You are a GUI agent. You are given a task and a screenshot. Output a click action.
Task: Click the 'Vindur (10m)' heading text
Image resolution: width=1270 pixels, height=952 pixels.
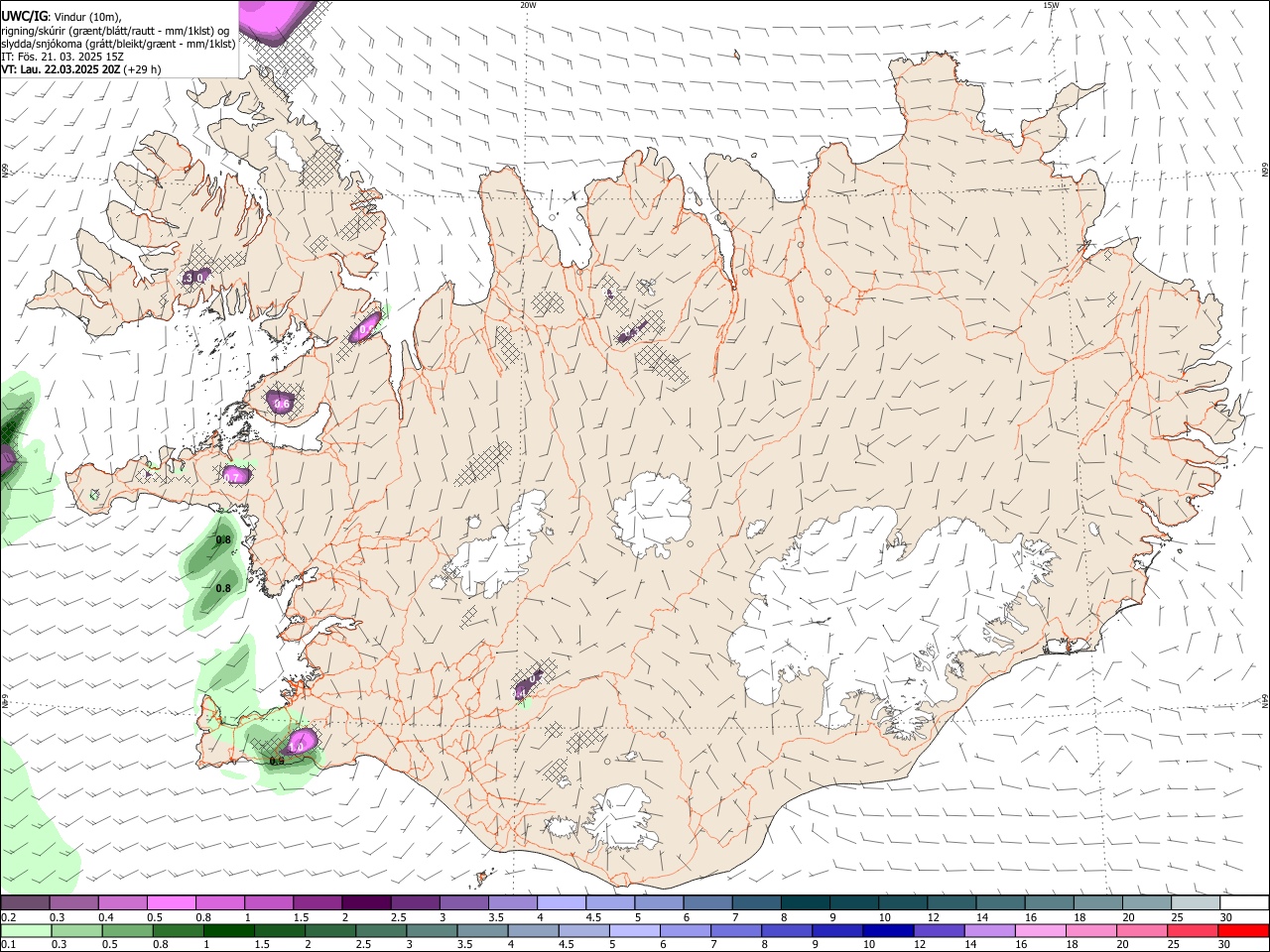coord(86,17)
